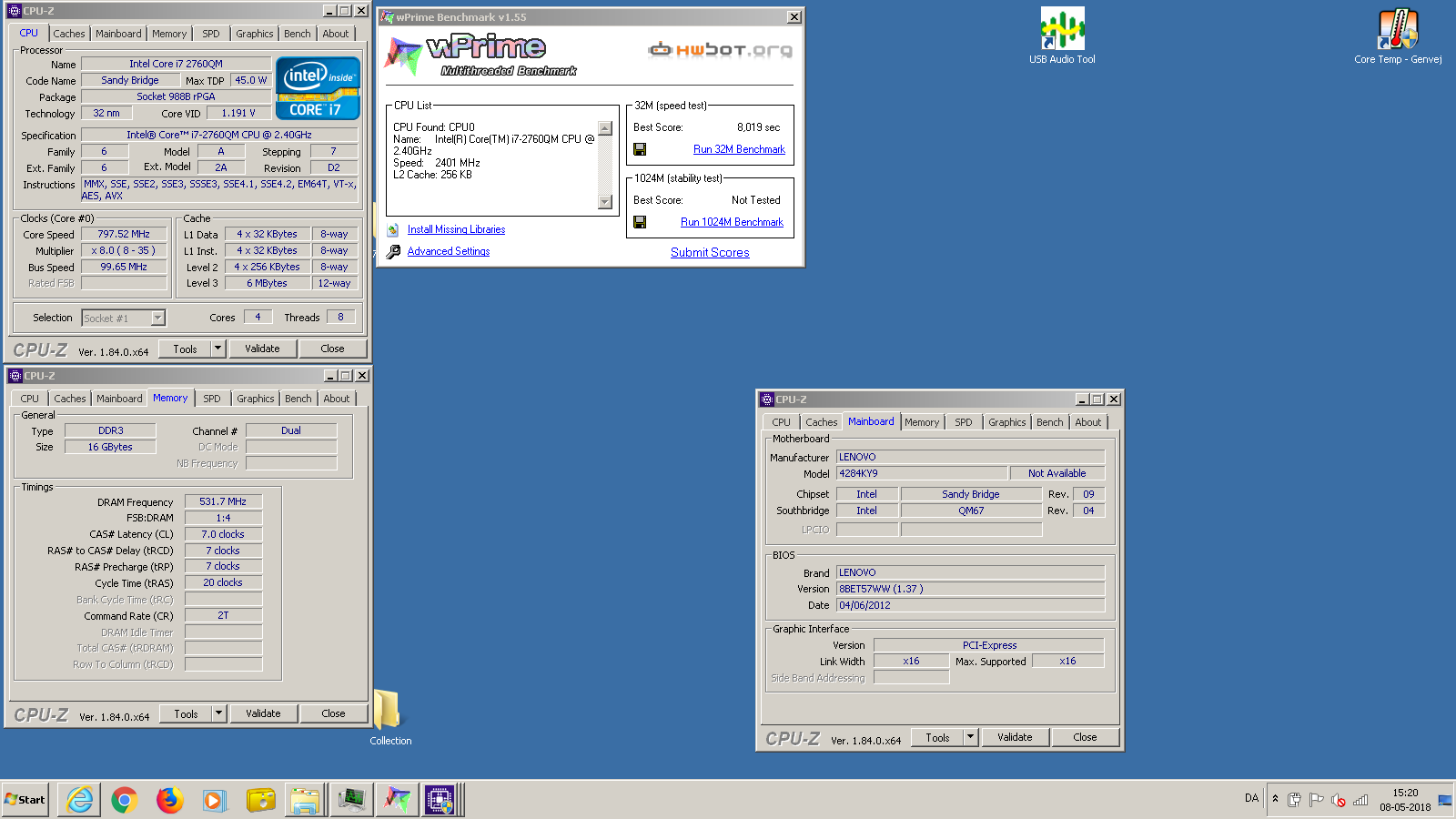
Task: Click the taskbar clock showing 15:20
Action: coord(1405,793)
